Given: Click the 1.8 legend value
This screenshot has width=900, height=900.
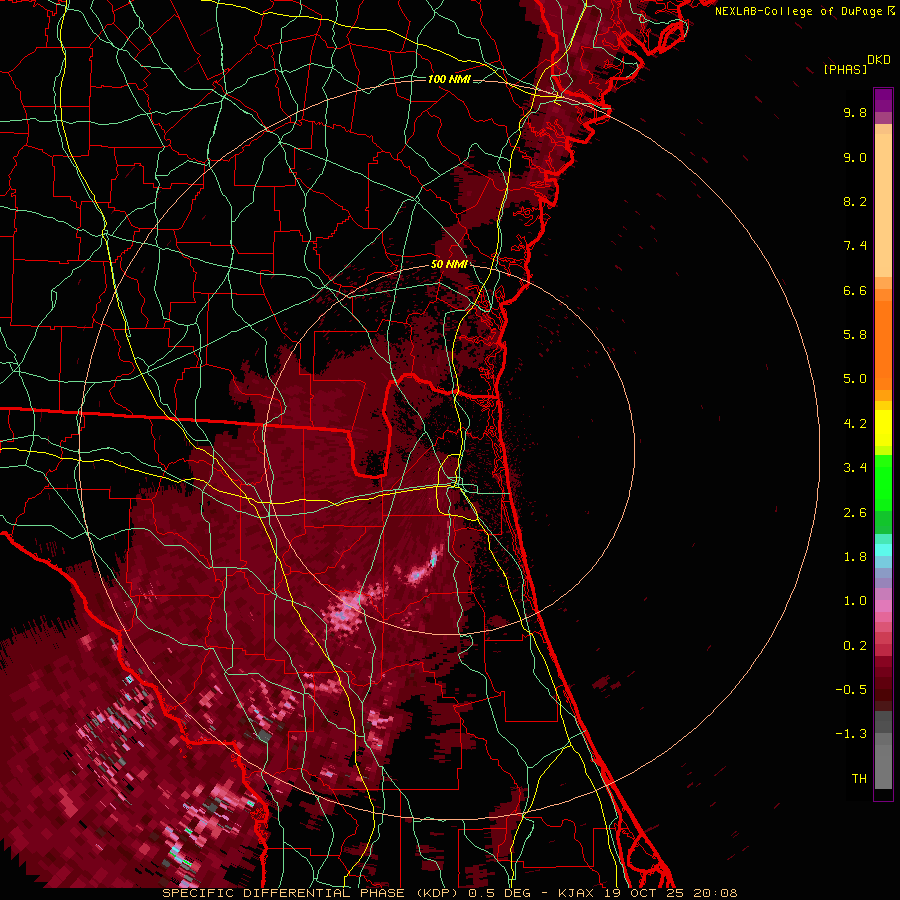Looking at the screenshot, I should 855,557.
